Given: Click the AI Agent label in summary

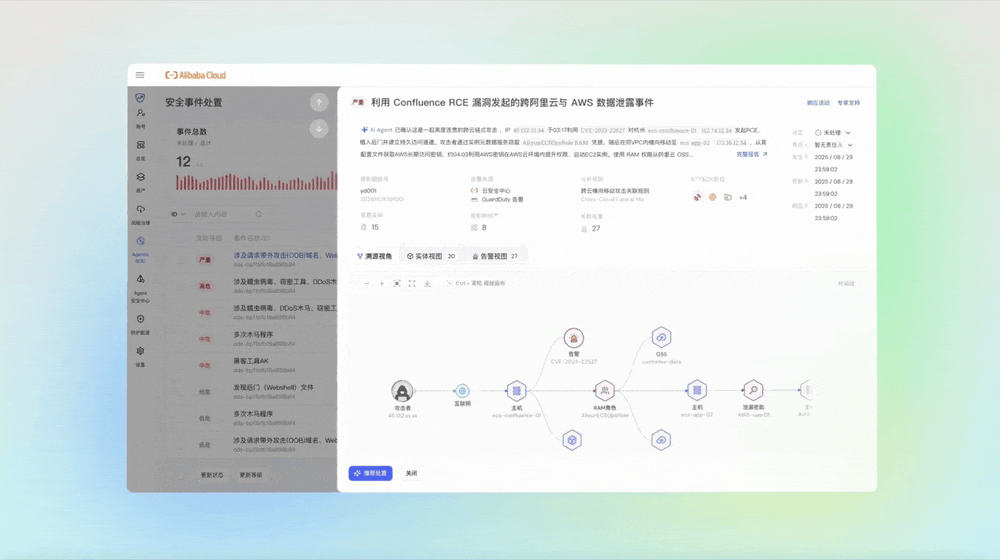Looking at the screenshot, I should pos(377,130).
